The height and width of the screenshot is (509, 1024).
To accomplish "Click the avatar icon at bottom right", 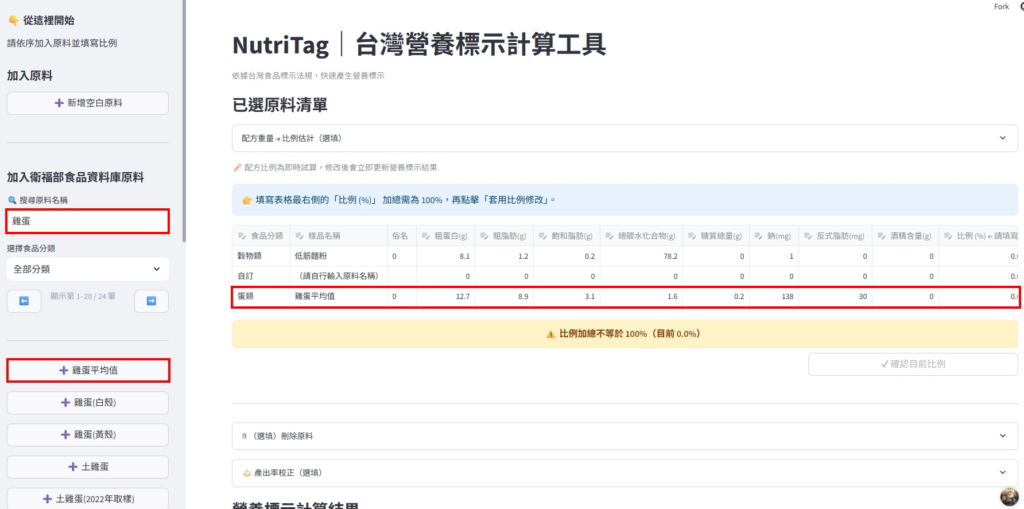I will [1009, 496].
